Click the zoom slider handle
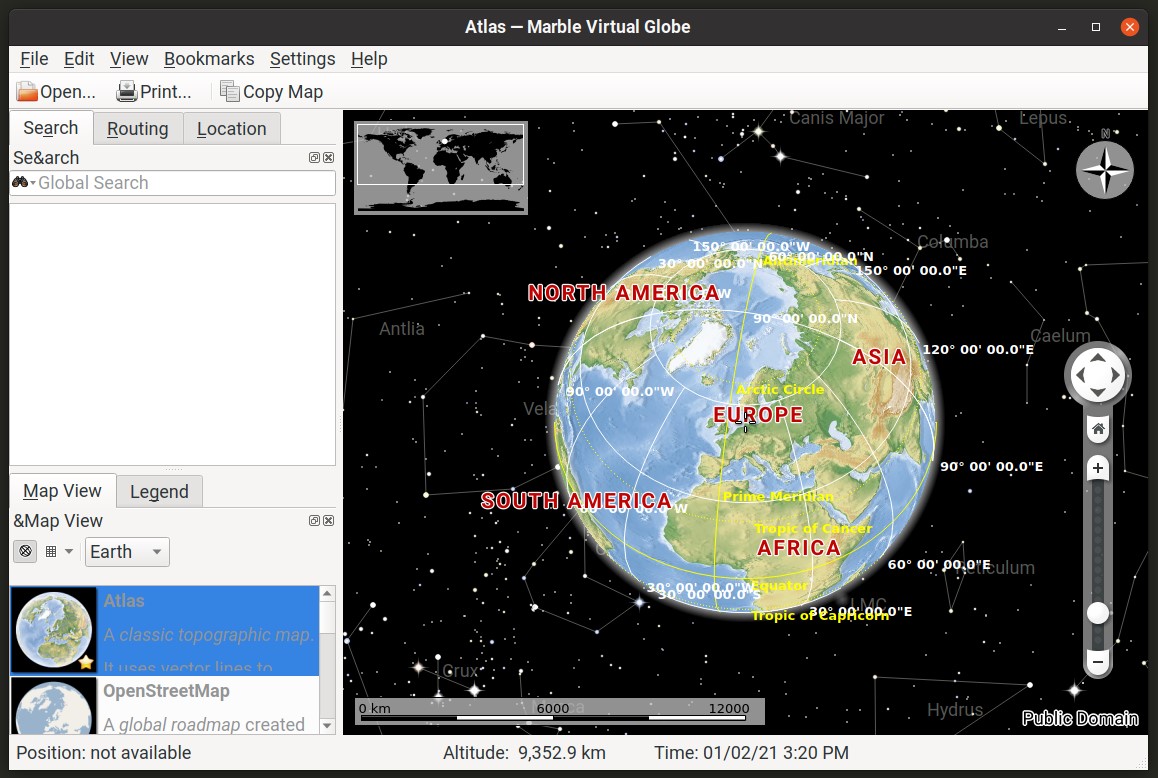This screenshot has width=1158, height=778. 1098,613
